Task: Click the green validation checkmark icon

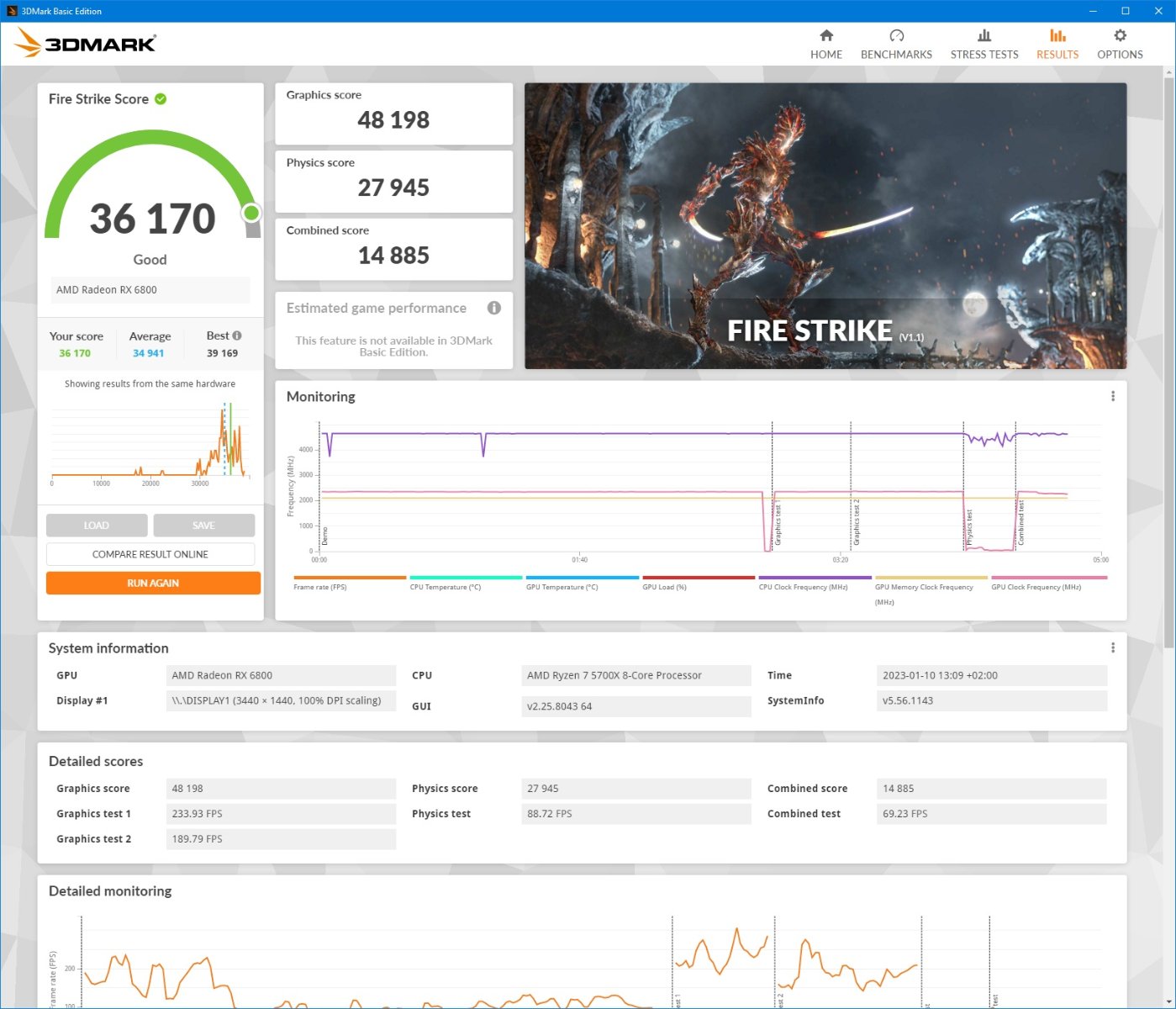Action: [161, 99]
